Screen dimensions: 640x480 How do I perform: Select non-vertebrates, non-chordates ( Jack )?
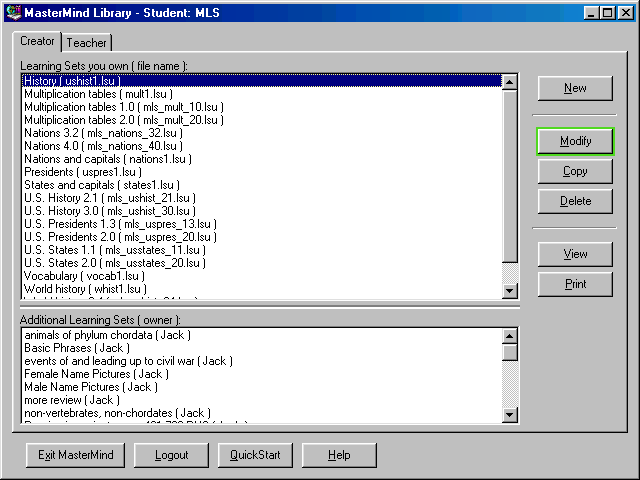tap(262, 413)
